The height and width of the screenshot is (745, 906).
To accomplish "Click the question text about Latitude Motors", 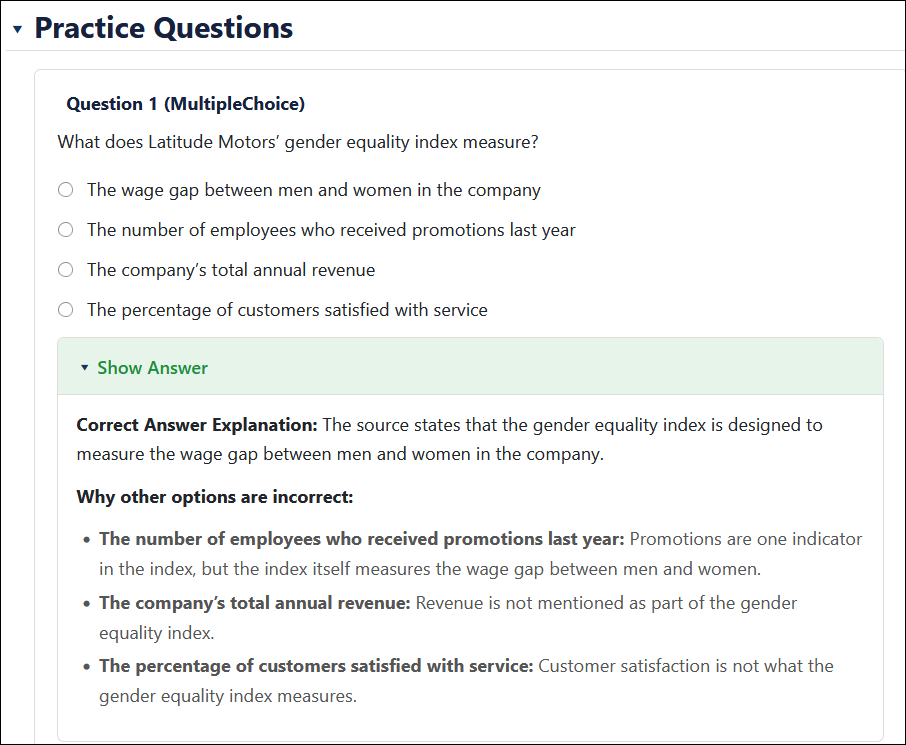I will coord(298,142).
